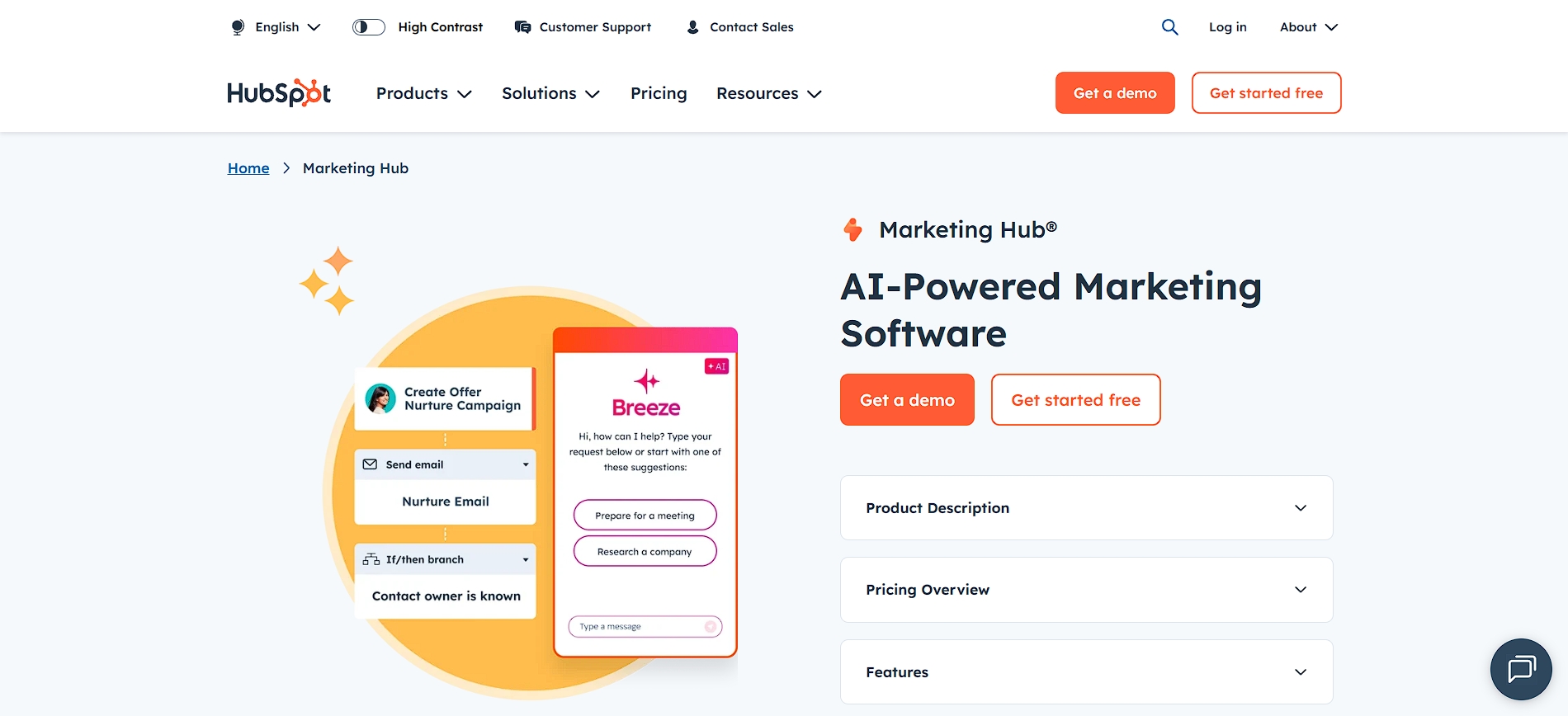Click the Customer Support chat icon
This screenshot has height=716, width=1568.
point(522,27)
